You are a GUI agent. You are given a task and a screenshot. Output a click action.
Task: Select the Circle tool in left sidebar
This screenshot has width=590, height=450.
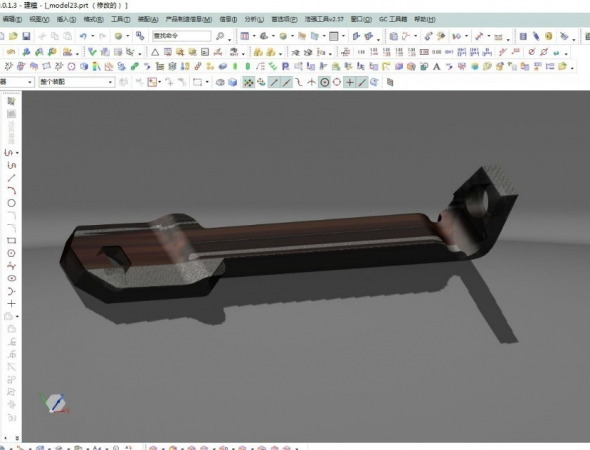click(x=11, y=203)
